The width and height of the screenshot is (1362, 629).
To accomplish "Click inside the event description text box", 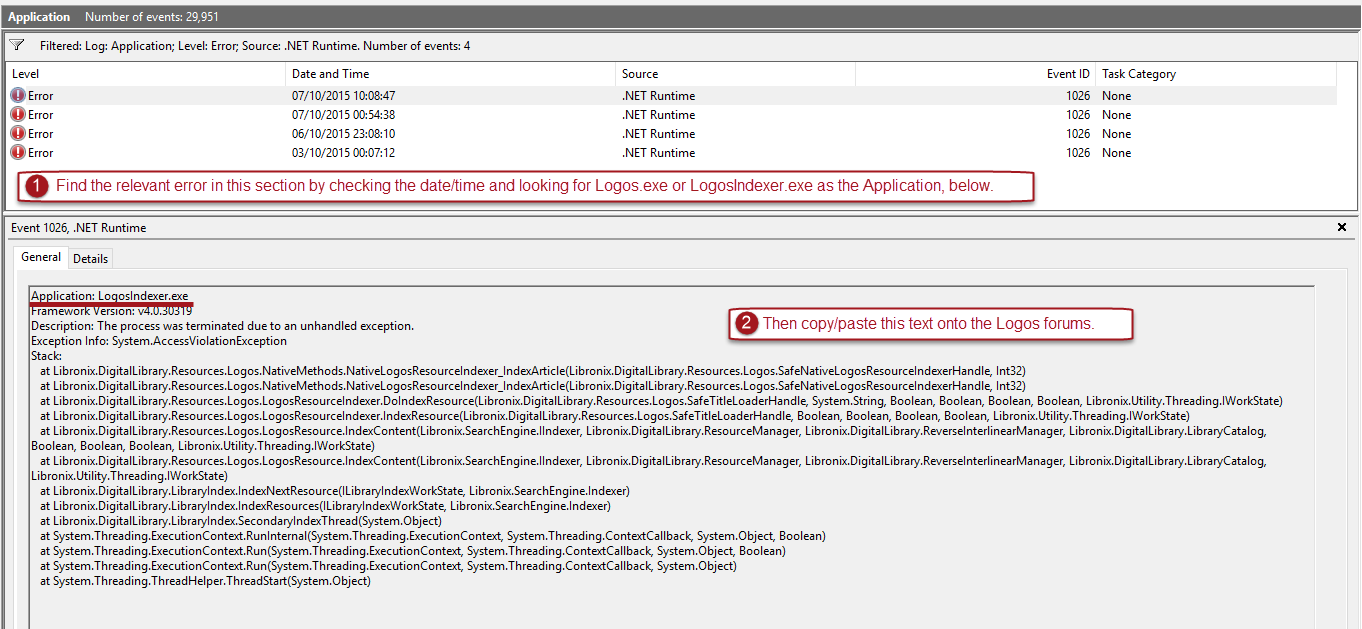I will tap(672, 457).
